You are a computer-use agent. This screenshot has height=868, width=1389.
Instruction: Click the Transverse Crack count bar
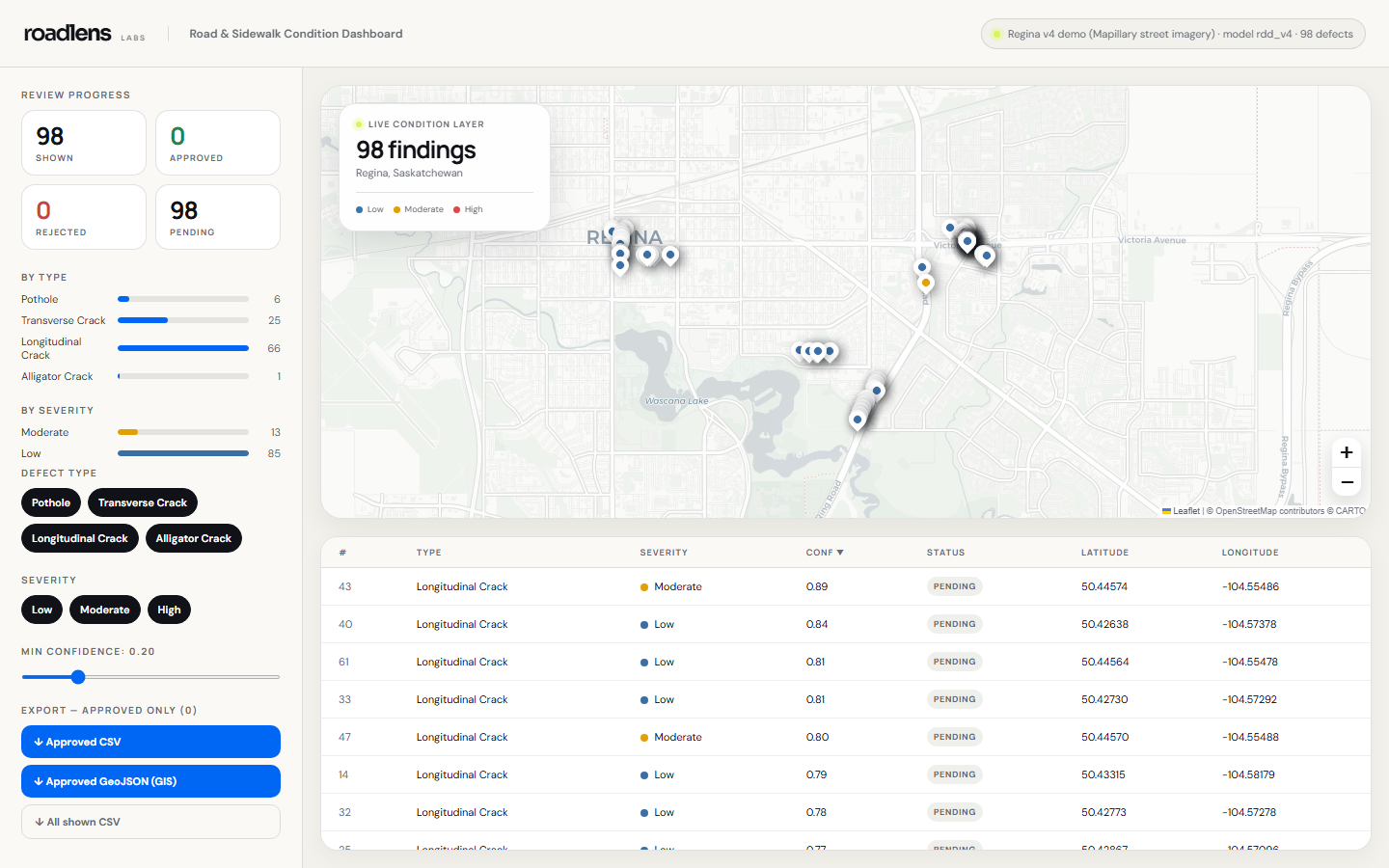(183, 320)
